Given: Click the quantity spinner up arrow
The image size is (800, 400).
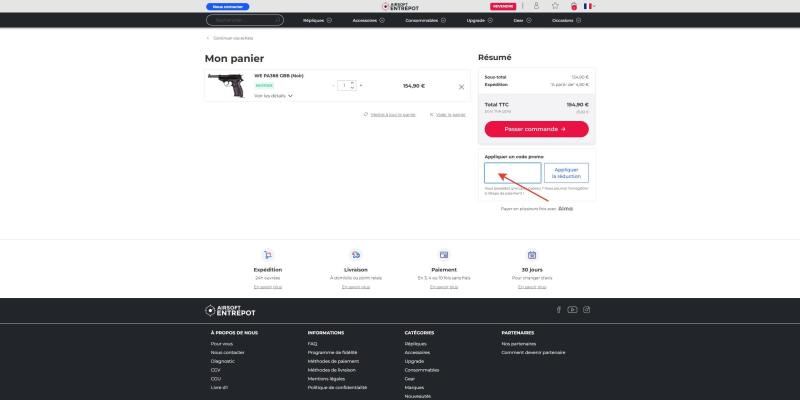Looking at the screenshot, I should (x=353, y=83).
